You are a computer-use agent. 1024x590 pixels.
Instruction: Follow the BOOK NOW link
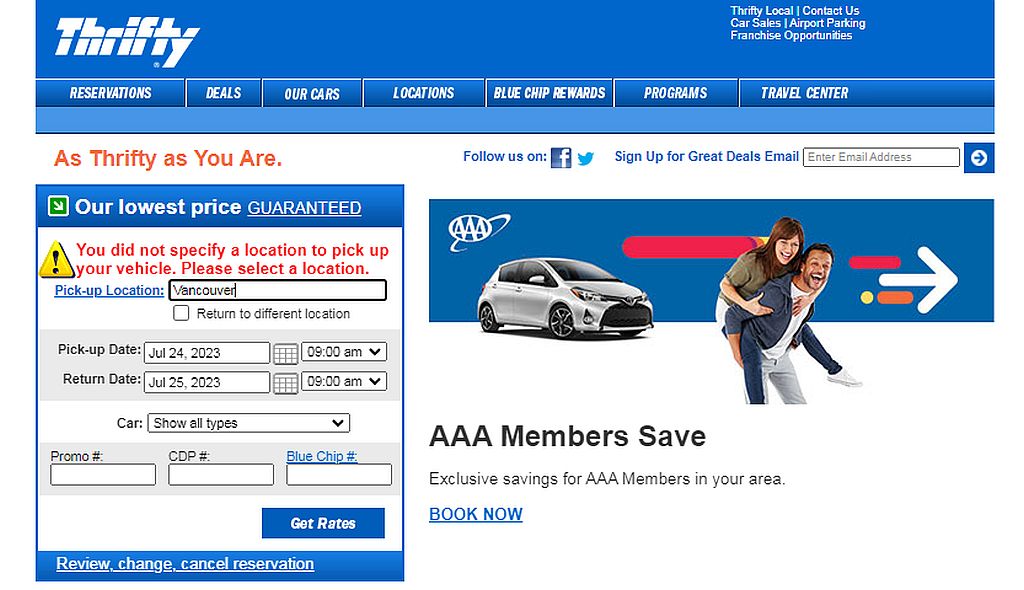(x=475, y=514)
